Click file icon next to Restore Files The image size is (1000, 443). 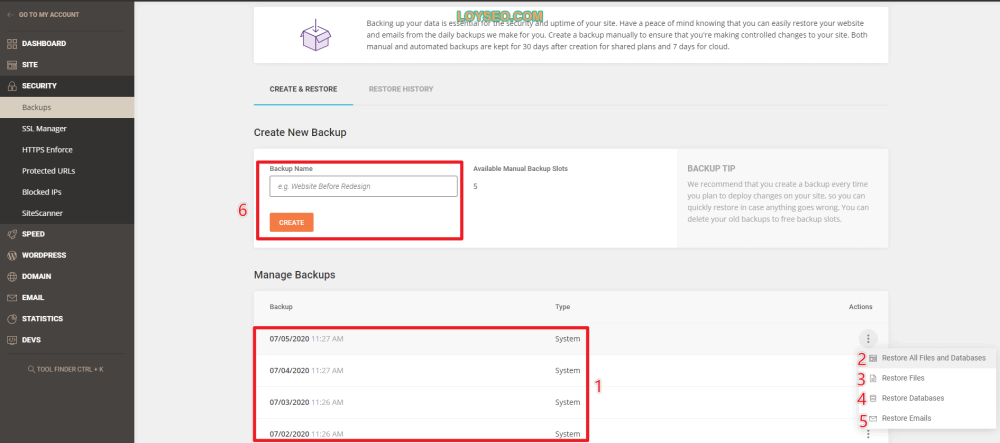click(873, 378)
